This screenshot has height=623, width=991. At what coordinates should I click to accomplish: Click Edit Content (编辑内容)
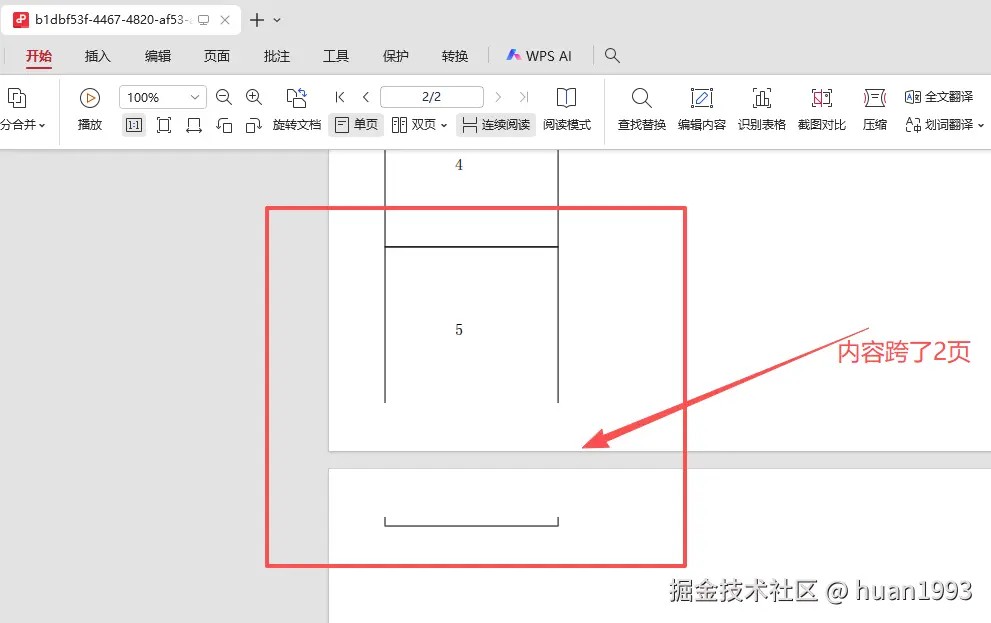702,110
